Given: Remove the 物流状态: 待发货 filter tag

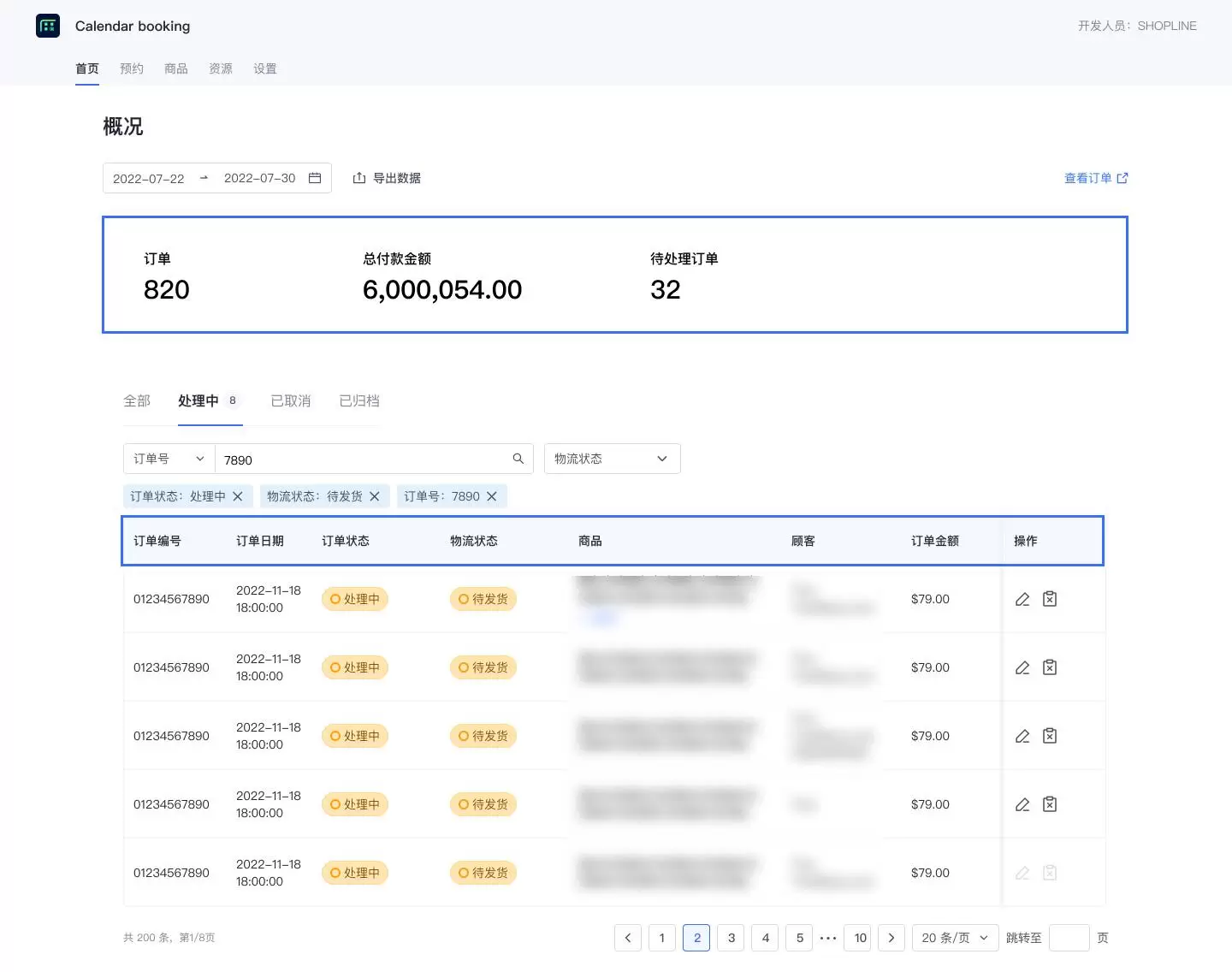Looking at the screenshot, I should [375, 496].
